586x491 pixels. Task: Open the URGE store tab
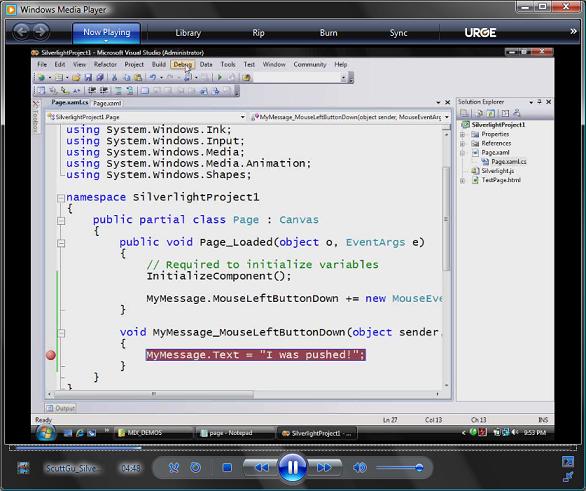click(x=480, y=33)
